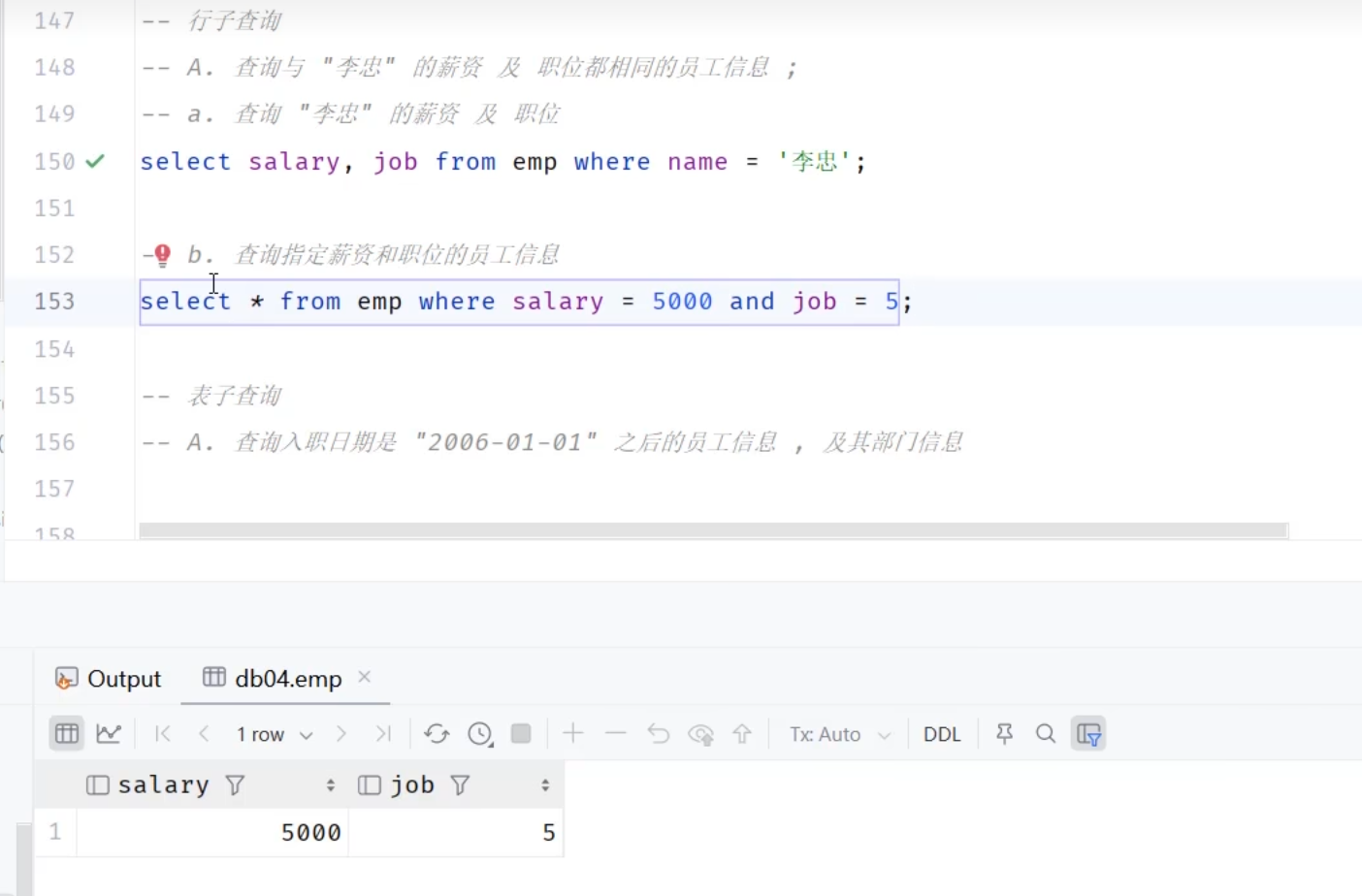Click the add row plus icon
Image resolution: width=1362 pixels, height=896 pixels.
tap(573, 734)
